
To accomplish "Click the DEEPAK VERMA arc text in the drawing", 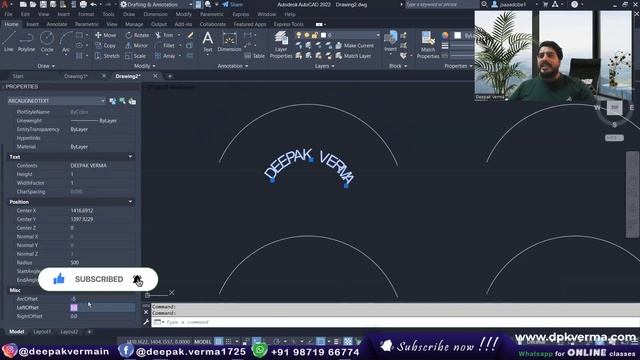I will tap(309, 167).
